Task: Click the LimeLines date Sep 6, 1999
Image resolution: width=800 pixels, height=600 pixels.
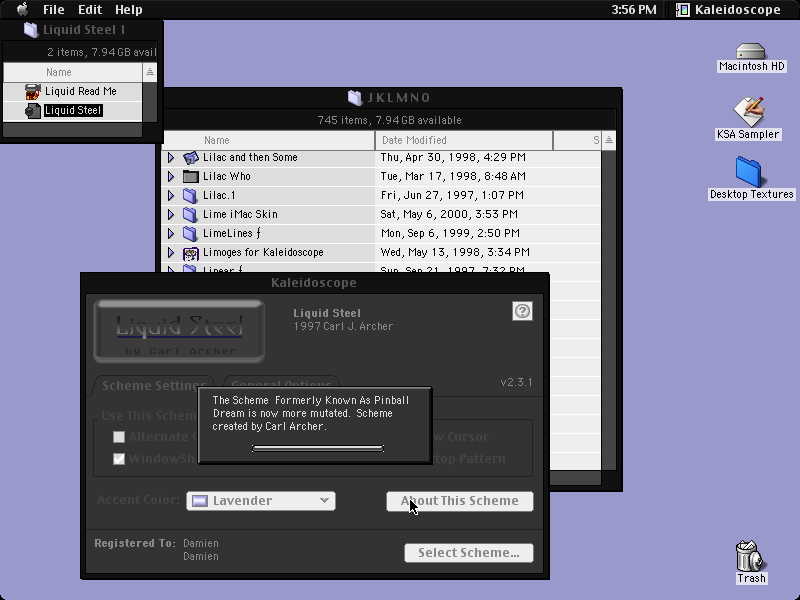Action: 451,234
